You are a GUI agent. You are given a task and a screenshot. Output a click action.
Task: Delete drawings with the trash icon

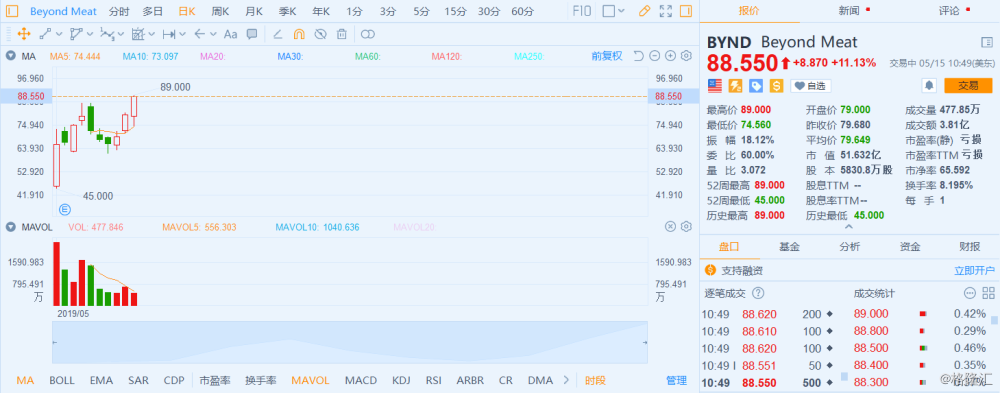click(x=342, y=34)
